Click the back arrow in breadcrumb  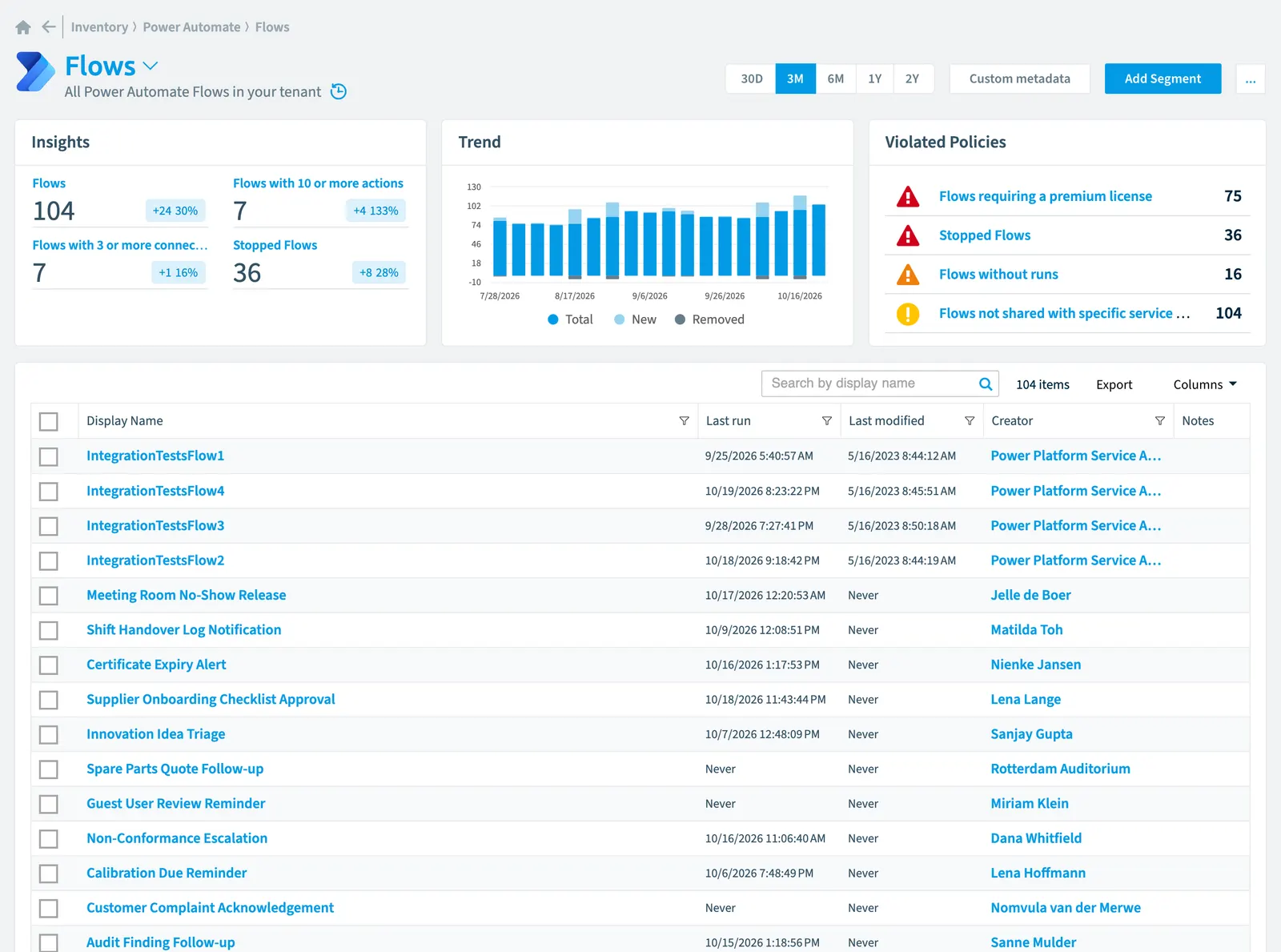point(49,27)
